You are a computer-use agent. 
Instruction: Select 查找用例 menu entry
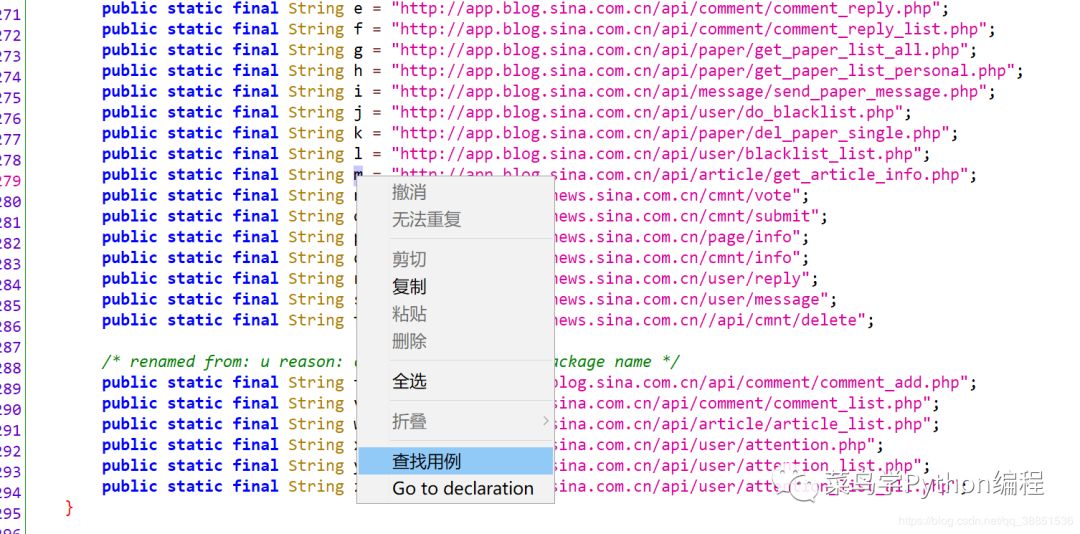coord(455,461)
